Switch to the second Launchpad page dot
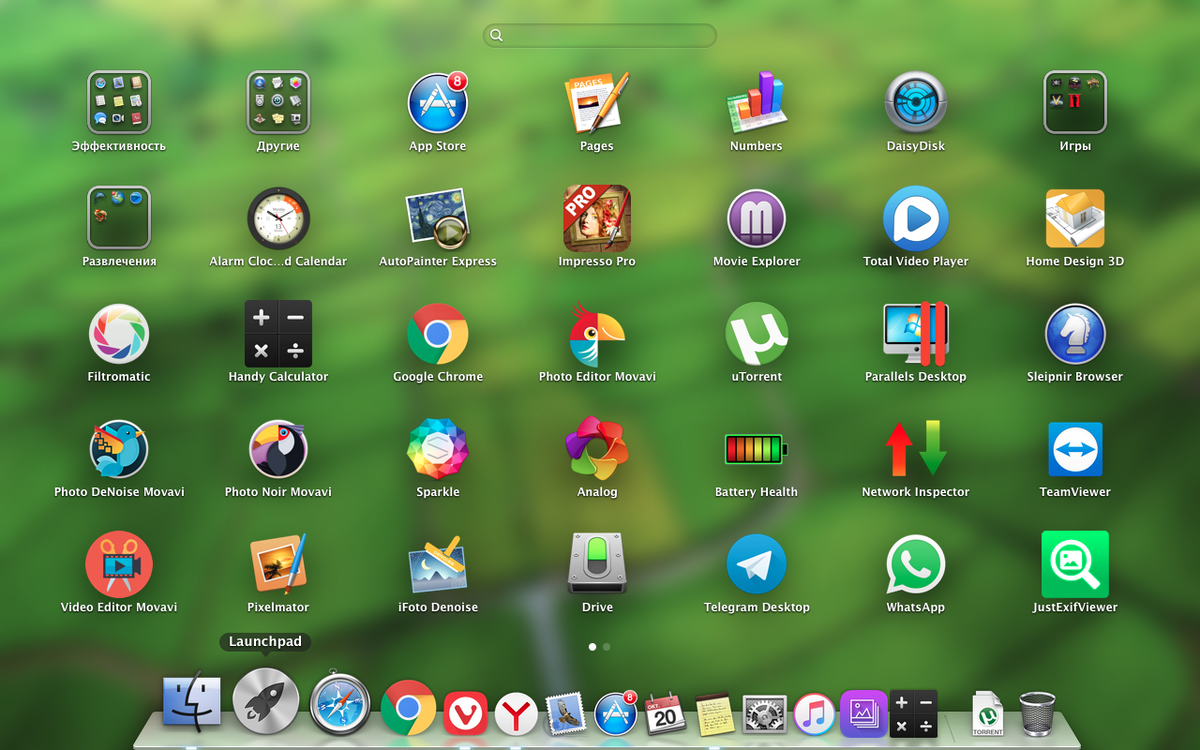The width and height of the screenshot is (1200, 750). [x=606, y=647]
